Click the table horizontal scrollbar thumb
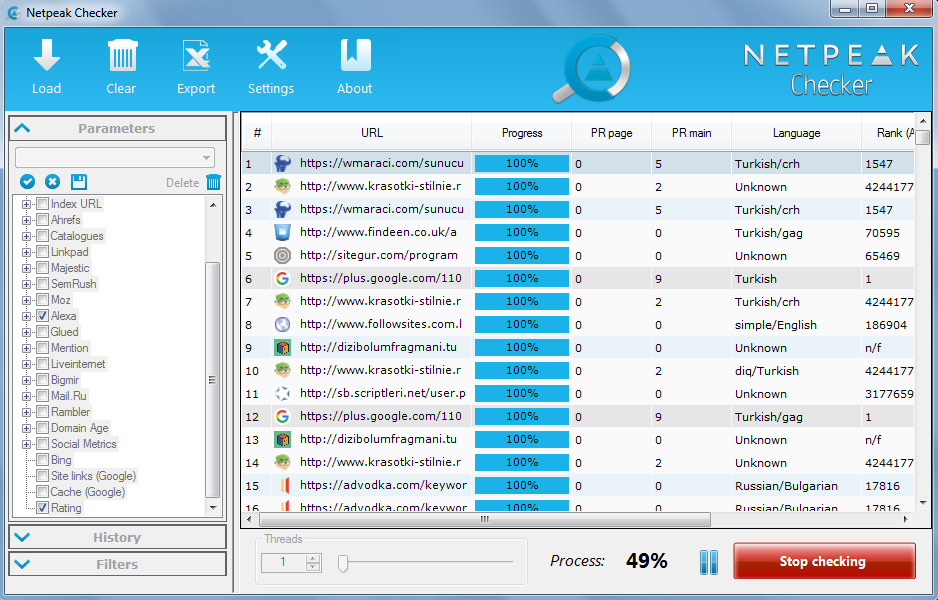 485,519
